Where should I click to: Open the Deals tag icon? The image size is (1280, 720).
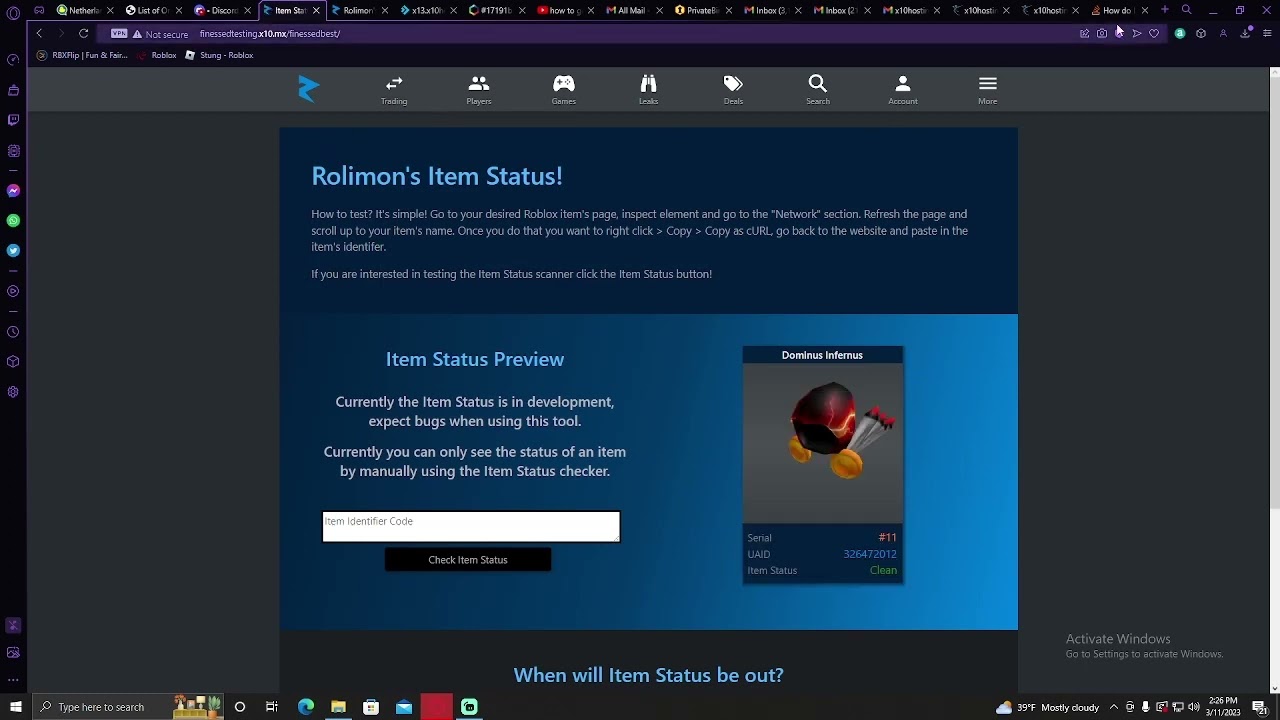click(733, 89)
